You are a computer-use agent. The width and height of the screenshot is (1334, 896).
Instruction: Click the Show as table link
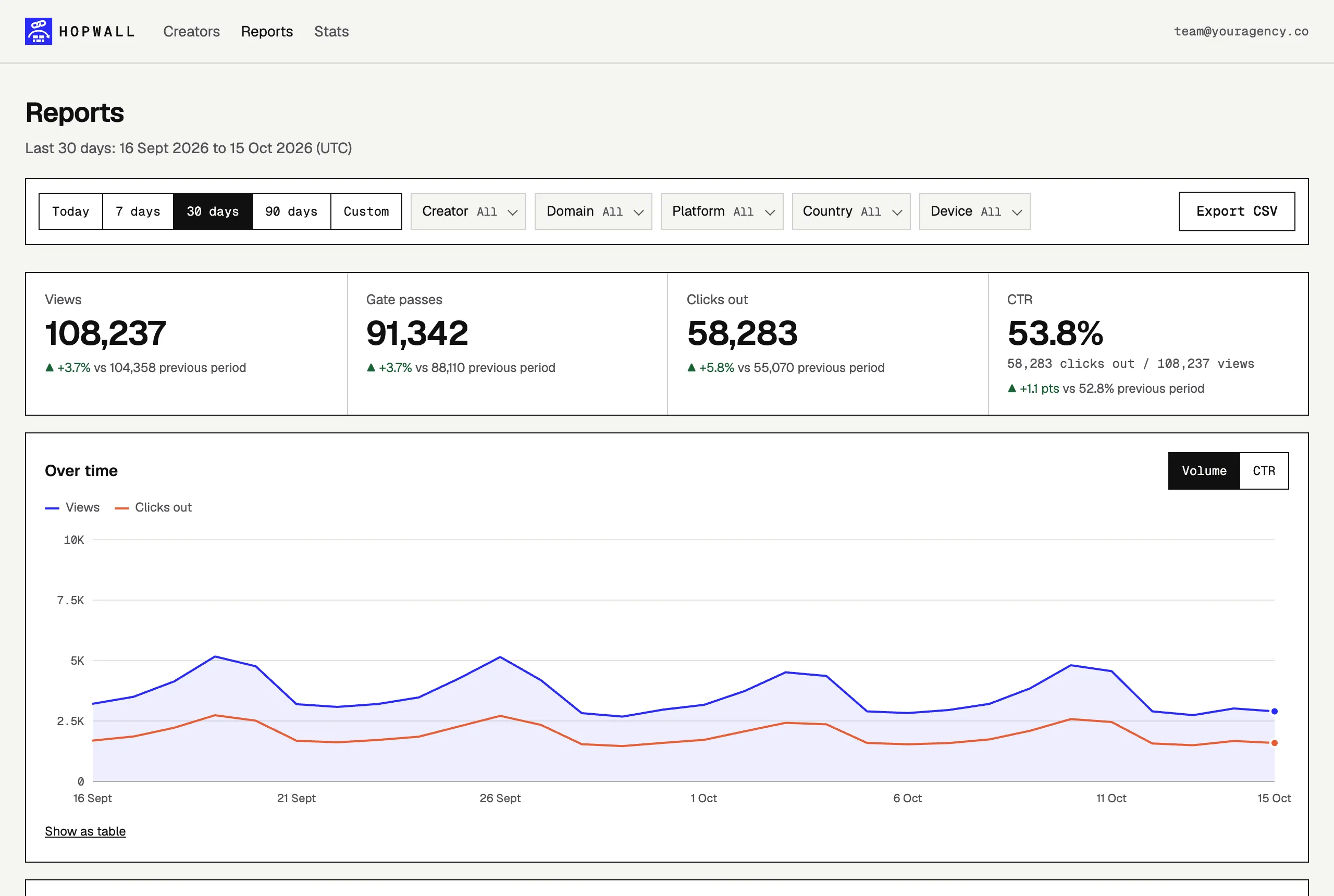[x=85, y=831]
